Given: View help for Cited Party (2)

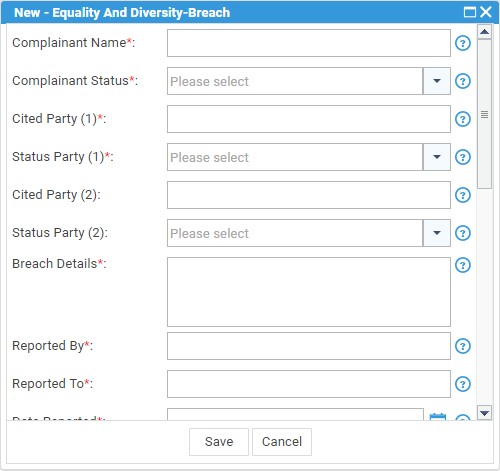Looking at the screenshot, I should tap(463, 195).
